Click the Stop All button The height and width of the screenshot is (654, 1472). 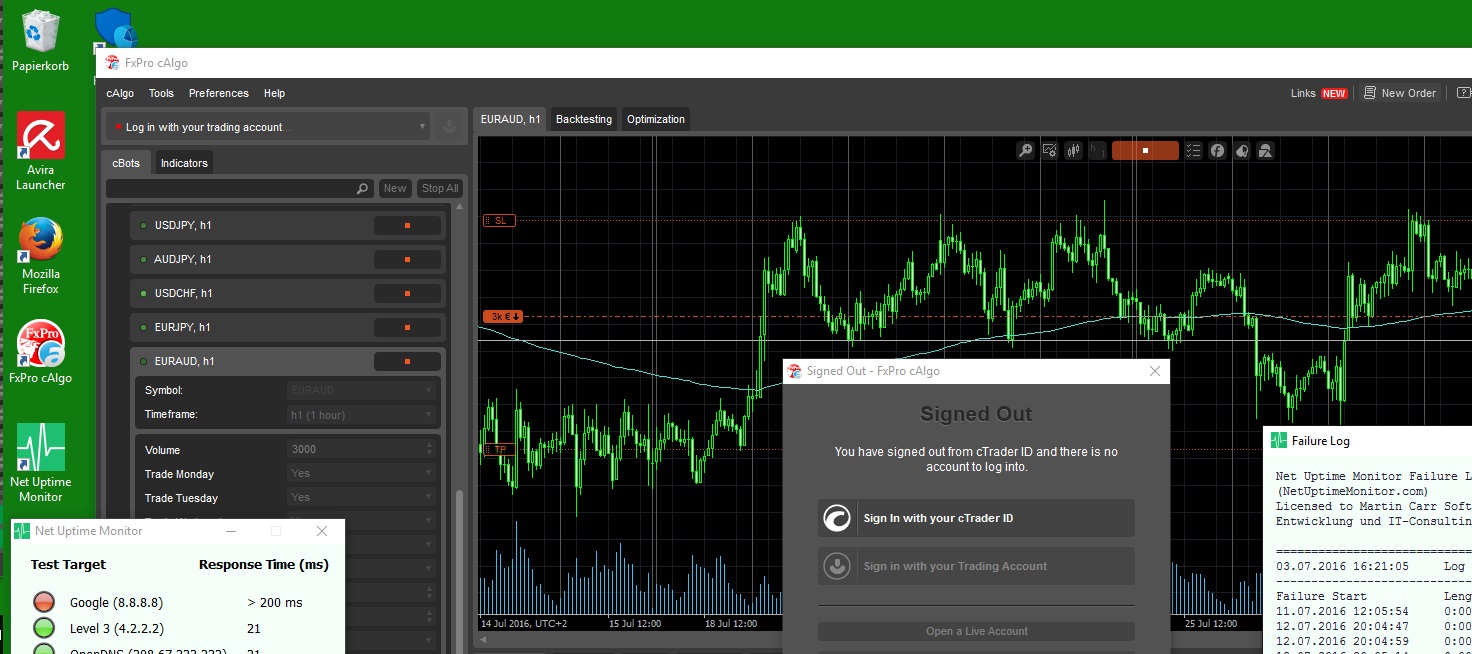coord(440,188)
